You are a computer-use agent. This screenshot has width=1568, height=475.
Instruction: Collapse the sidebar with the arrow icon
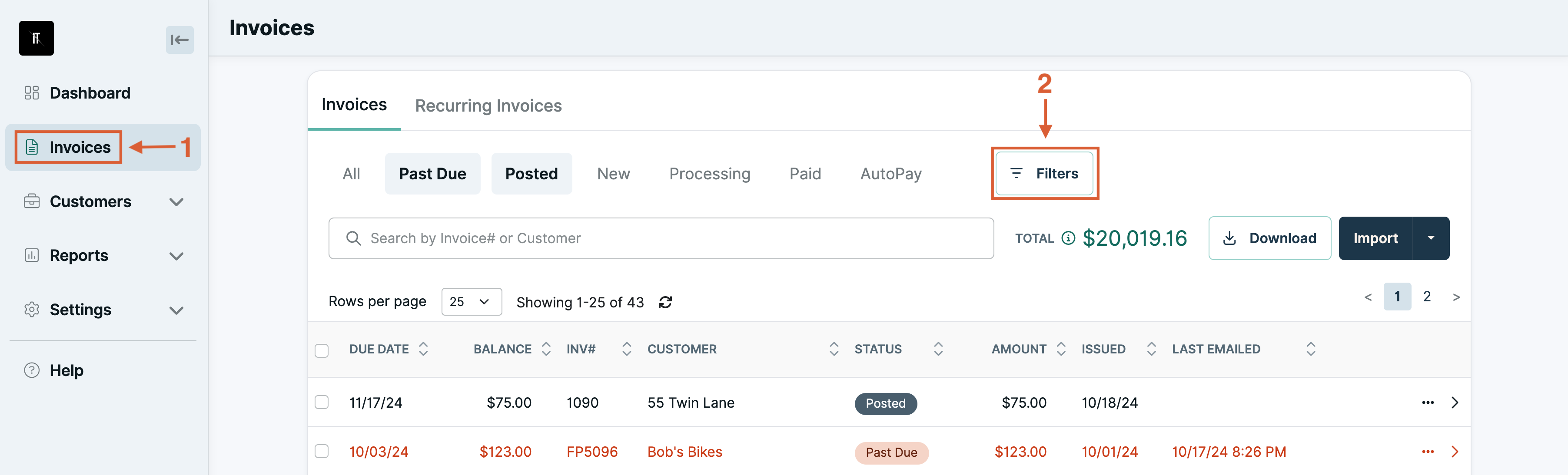[179, 40]
